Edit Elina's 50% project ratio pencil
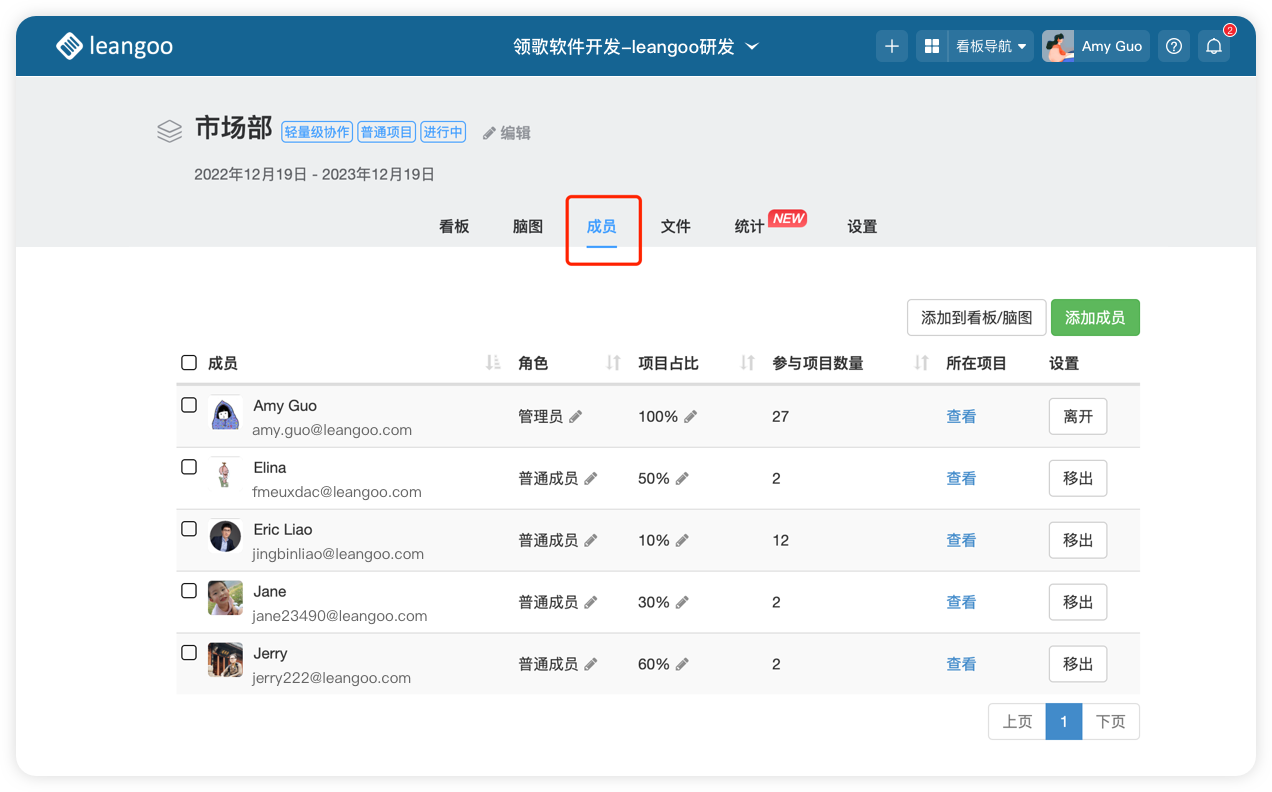 pyautogui.click(x=682, y=479)
